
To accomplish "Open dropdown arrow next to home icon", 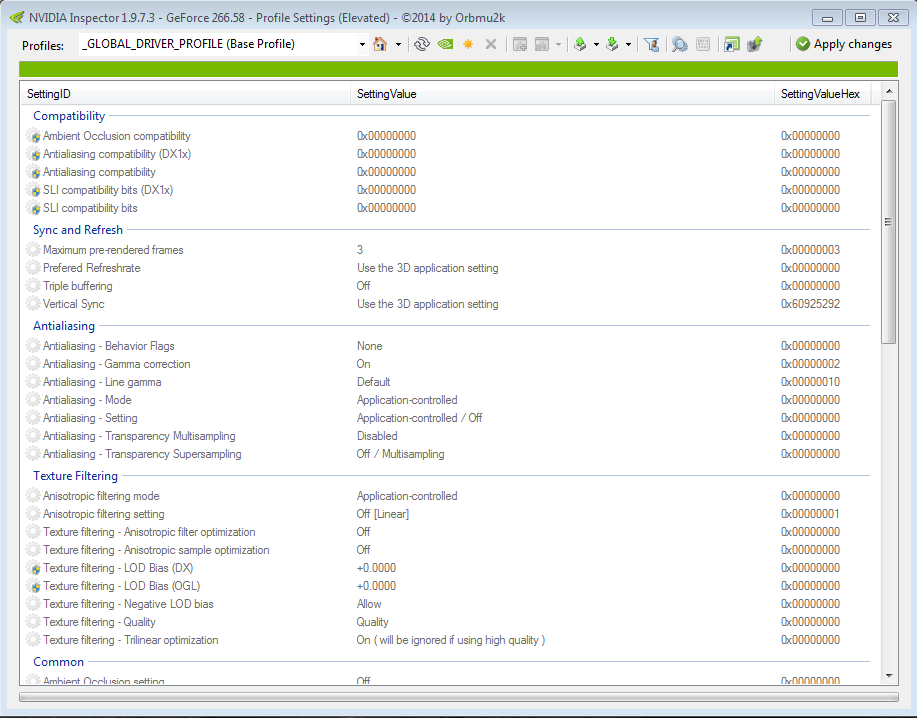I will [398, 44].
